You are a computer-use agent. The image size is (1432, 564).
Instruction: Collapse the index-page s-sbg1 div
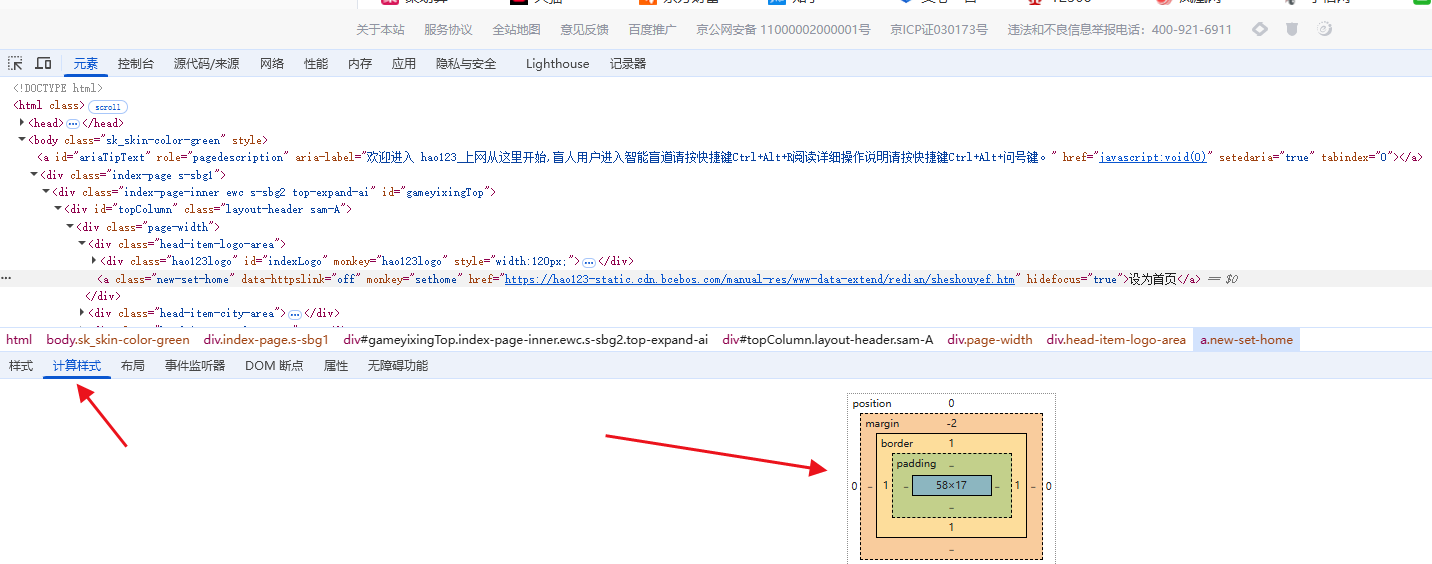[x=34, y=174]
